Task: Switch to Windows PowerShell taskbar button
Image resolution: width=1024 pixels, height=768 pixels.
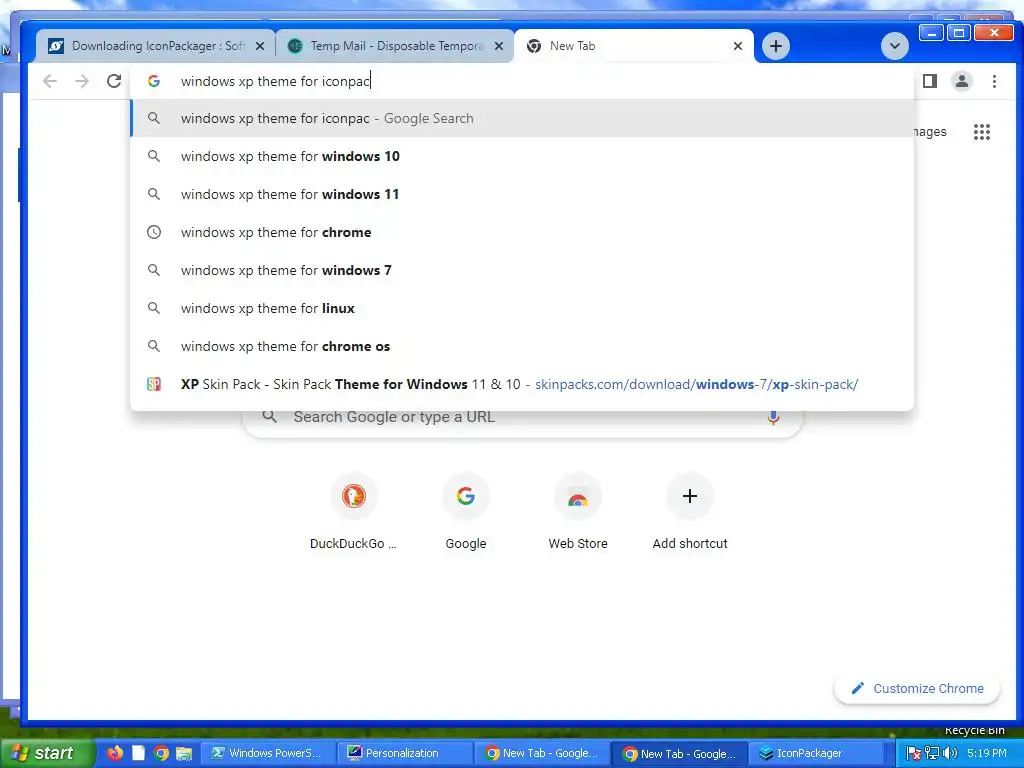Action: coord(266,753)
